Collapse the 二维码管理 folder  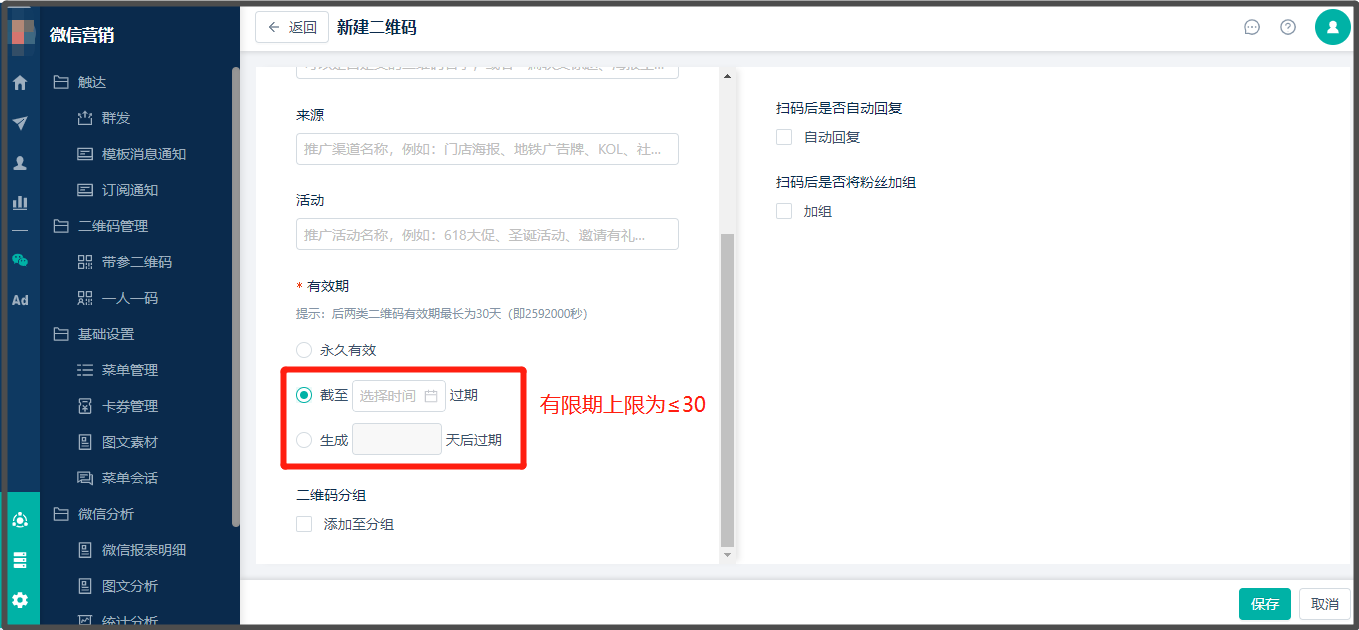click(x=113, y=226)
